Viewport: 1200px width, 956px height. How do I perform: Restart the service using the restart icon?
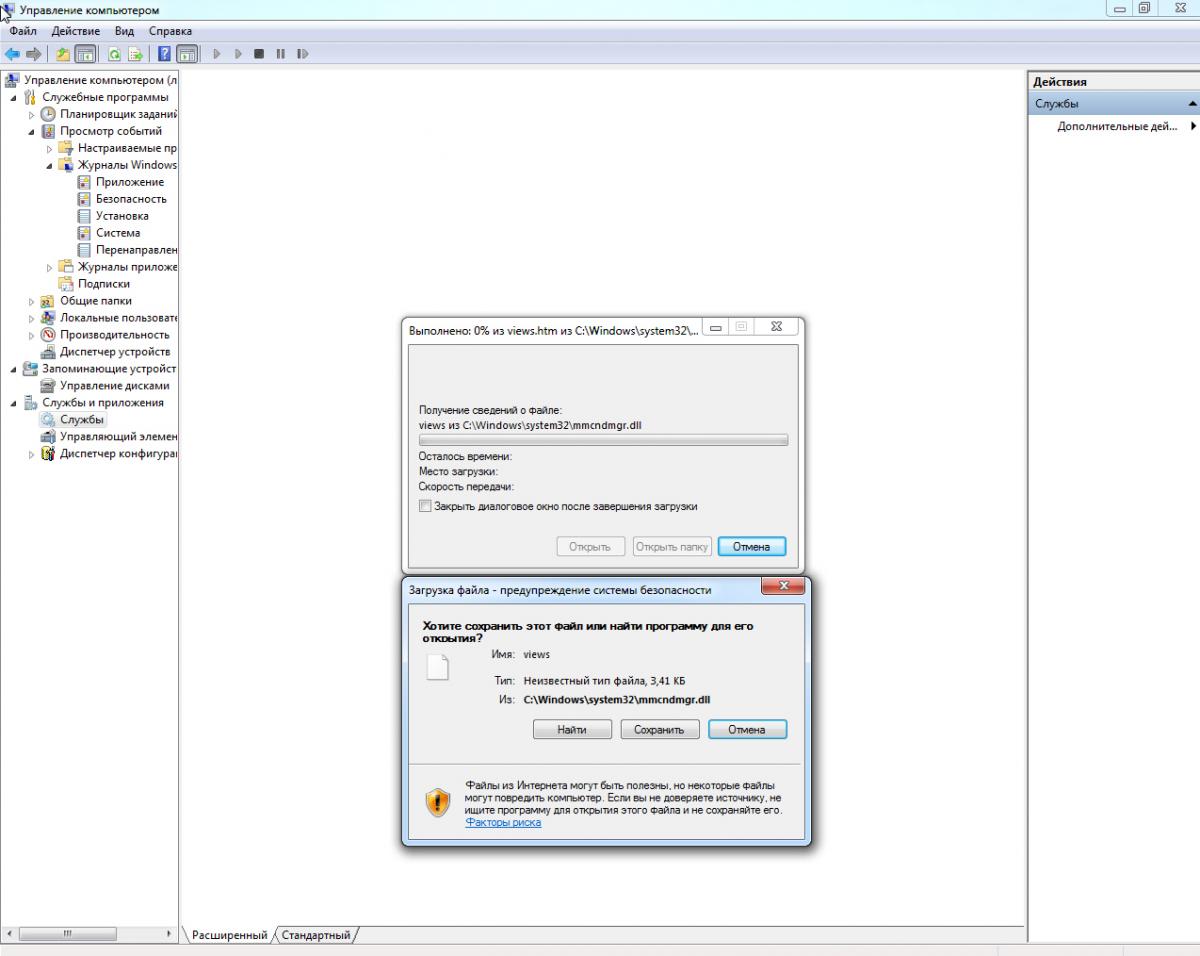tap(303, 54)
